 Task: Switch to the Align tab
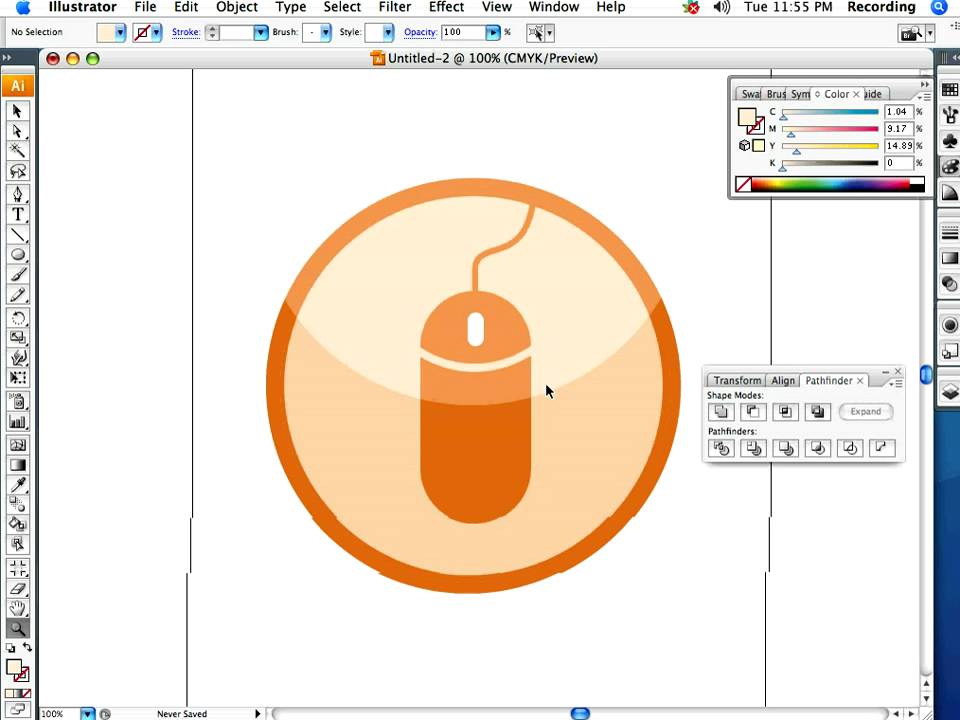783,380
